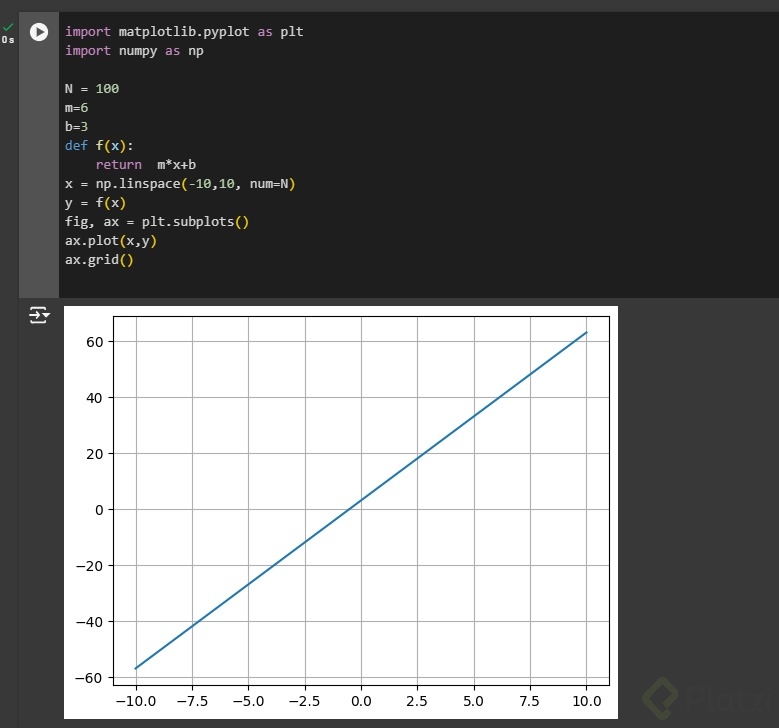779x728 pixels.
Task: Click the line 'import numpy as np'
Action: tap(134, 51)
